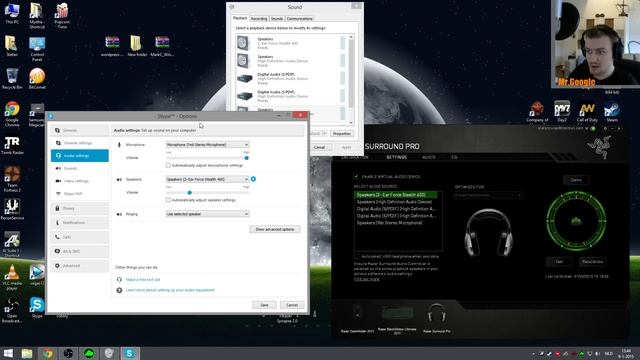Switch to Communications tab in Sound dialog
Viewport: 640px width, 360px height.
coord(300,19)
